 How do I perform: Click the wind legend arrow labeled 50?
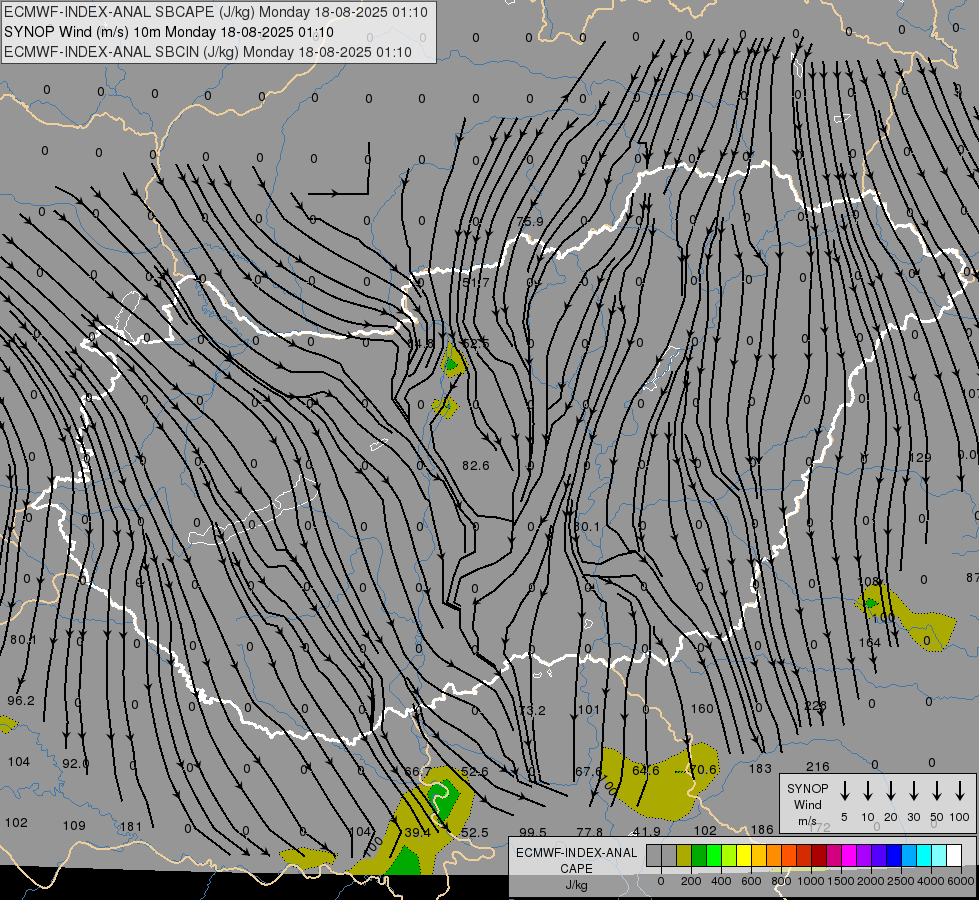937,791
